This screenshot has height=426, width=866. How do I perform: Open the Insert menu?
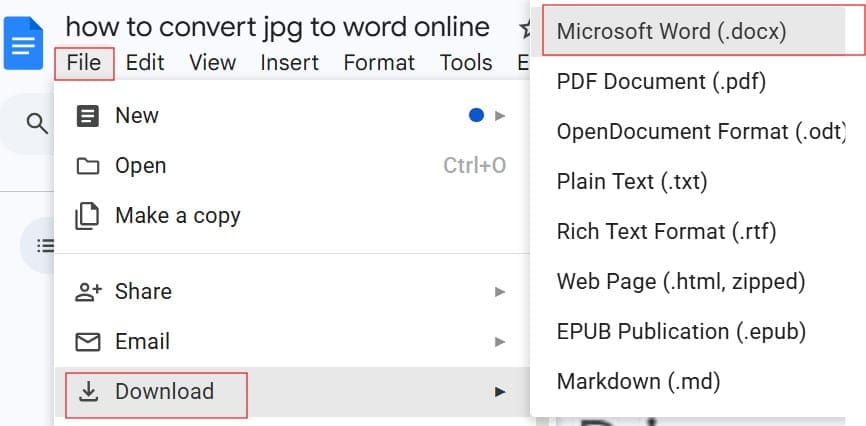pyautogui.click(x=289, y=63)
